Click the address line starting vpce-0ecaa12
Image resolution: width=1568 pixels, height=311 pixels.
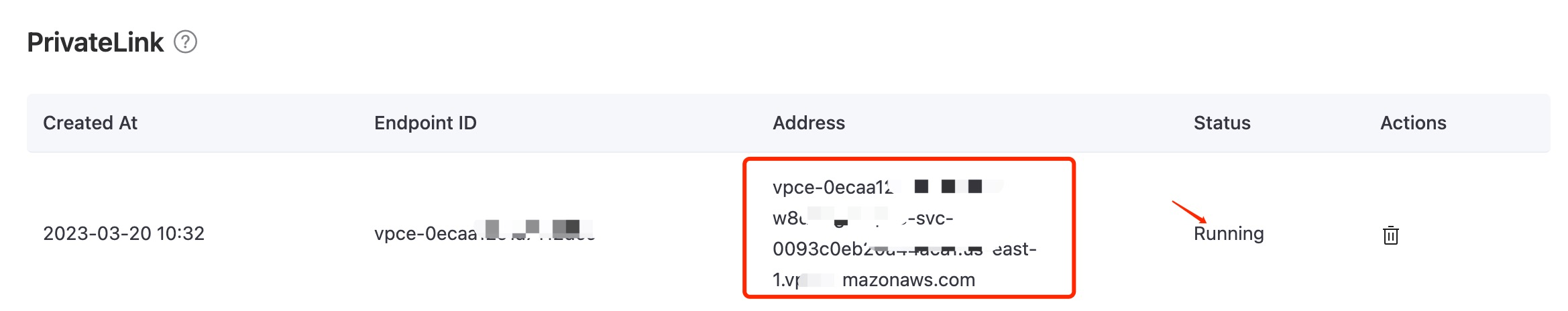(832, 188)
